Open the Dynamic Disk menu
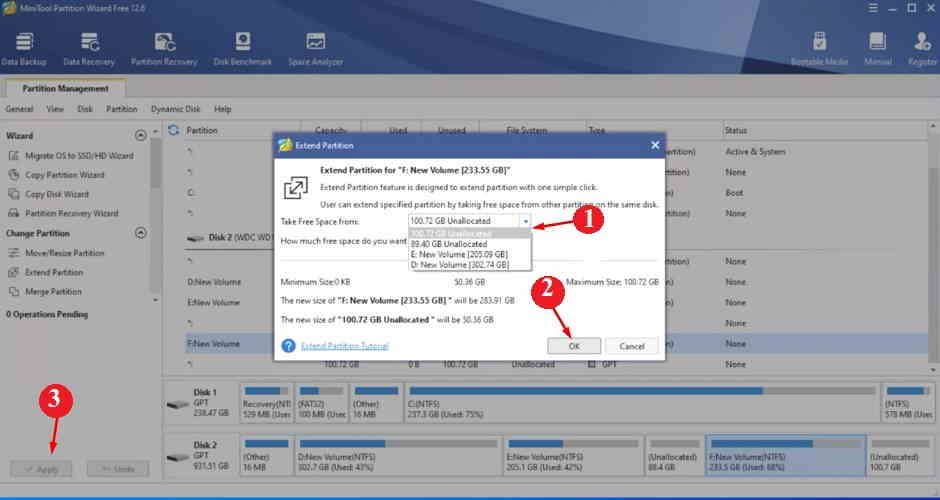The height and width of the screenshot is (500, 940). coord(176,109)
